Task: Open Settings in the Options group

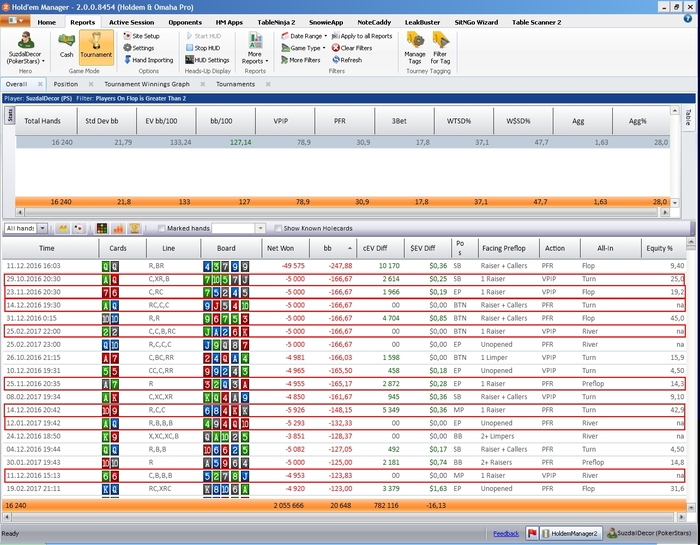Action: pos(139,48)
